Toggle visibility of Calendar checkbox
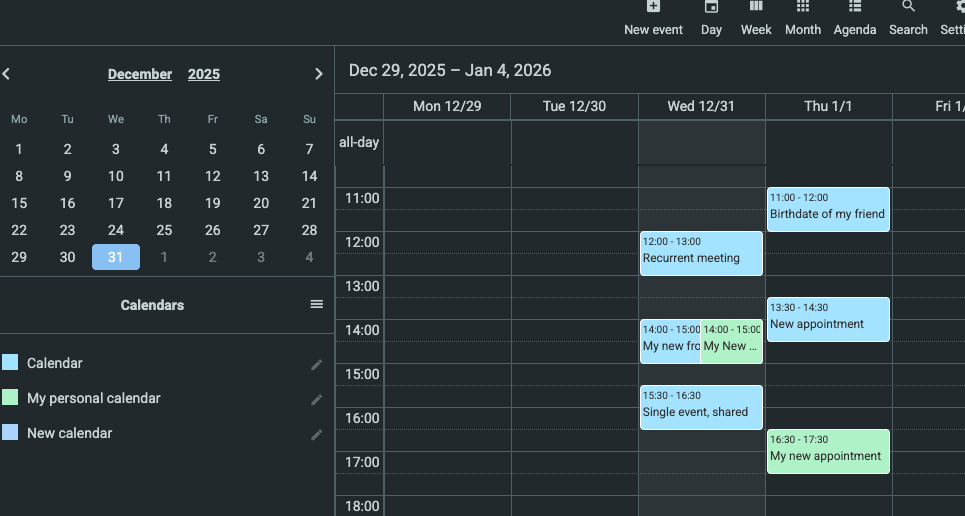This screenshot has width=965, height=516. (10, 363)
